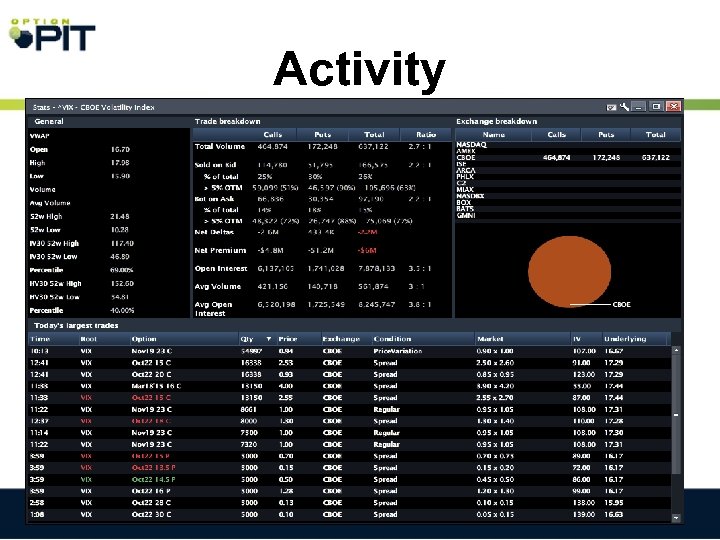Select the Nov19 23 C trade with Qty 7320
720x540 pixels.
pyautogui.click(x=349, y=444)
